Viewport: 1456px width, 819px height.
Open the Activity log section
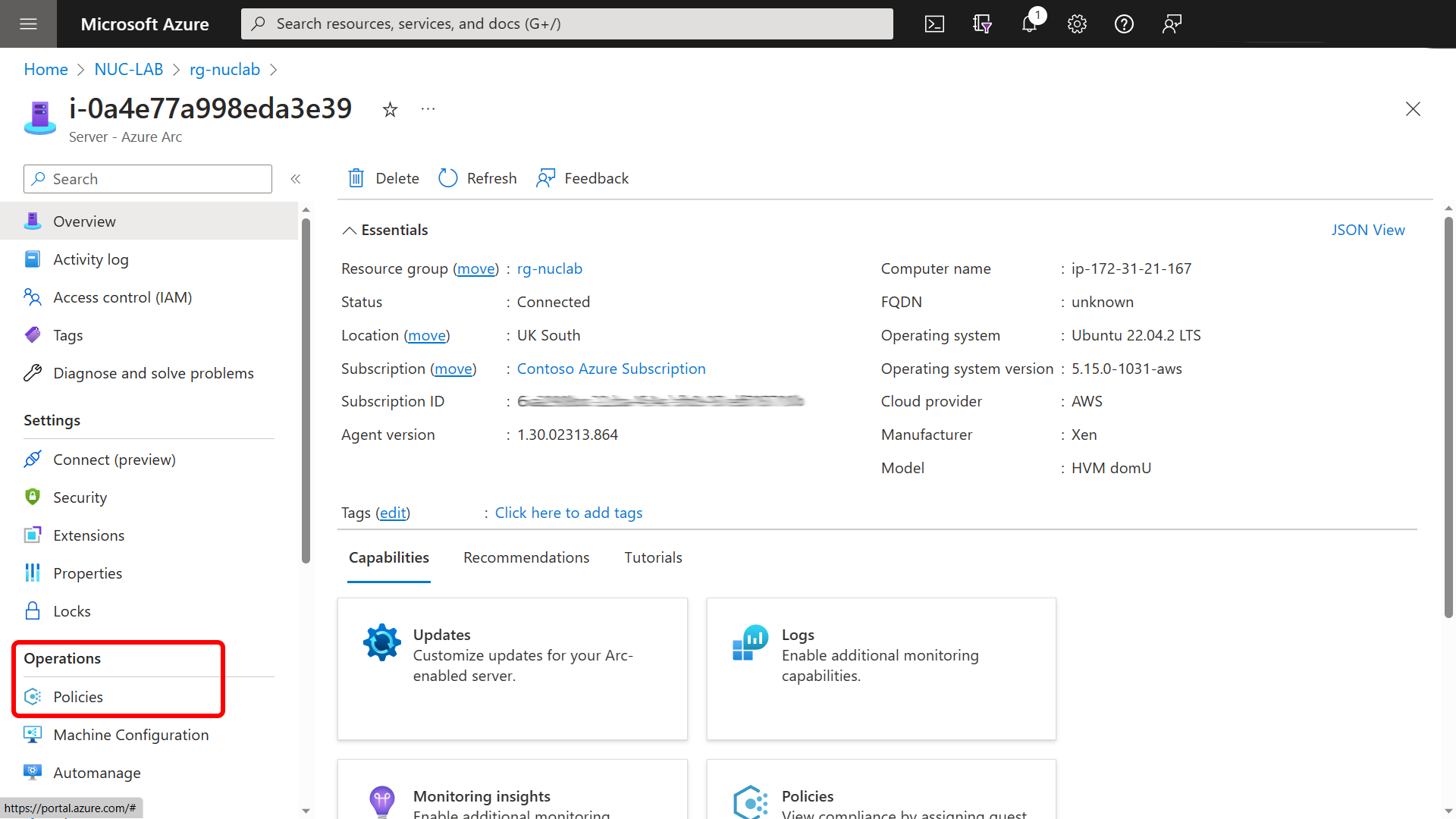(x=90, y=259)
